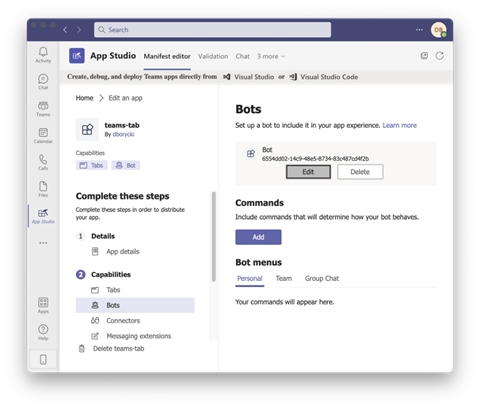Switch to the Validation tab
This screenshot has height=408, width=480.
(213, 56)
